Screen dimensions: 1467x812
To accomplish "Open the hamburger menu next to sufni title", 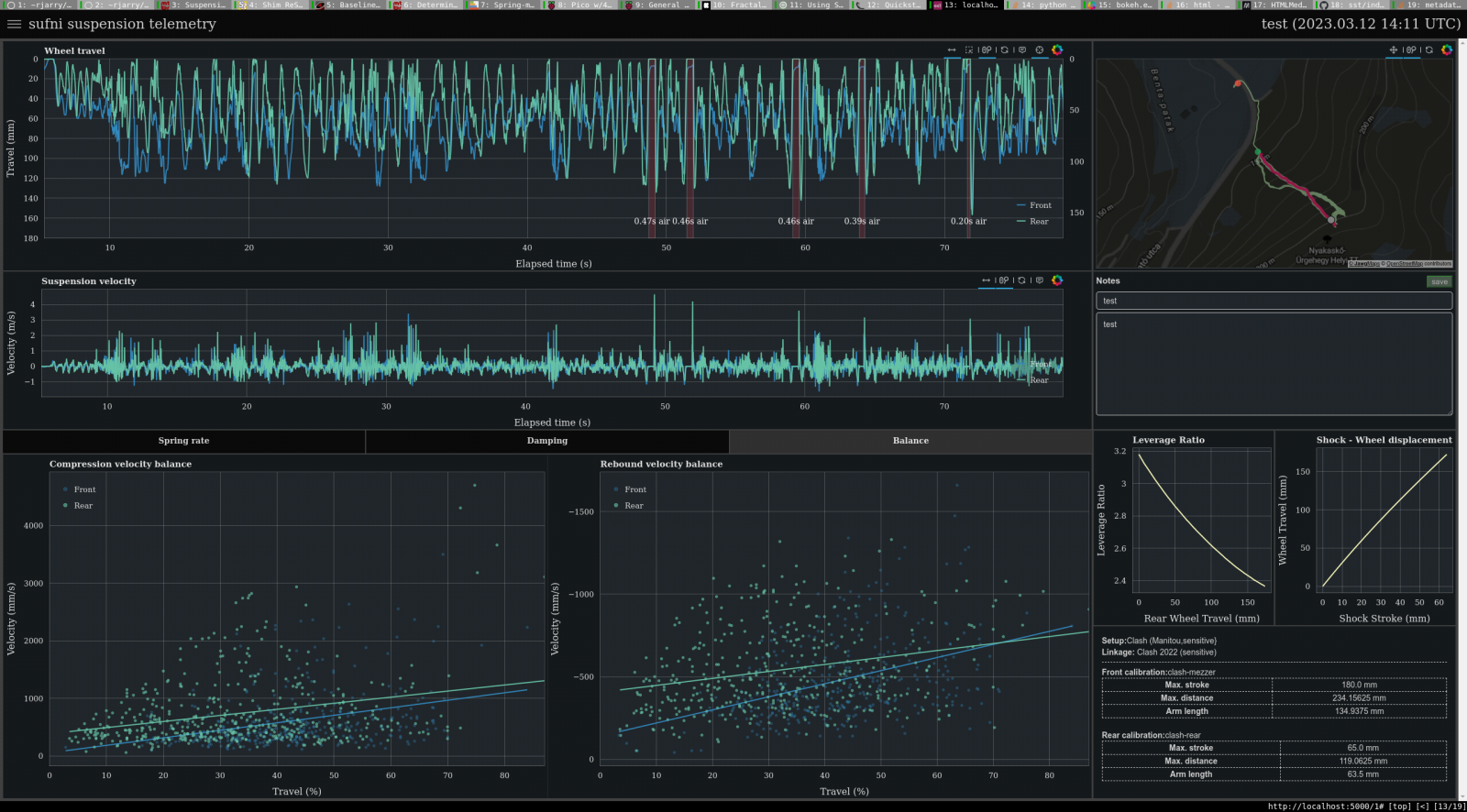I will tap(14, 24).
